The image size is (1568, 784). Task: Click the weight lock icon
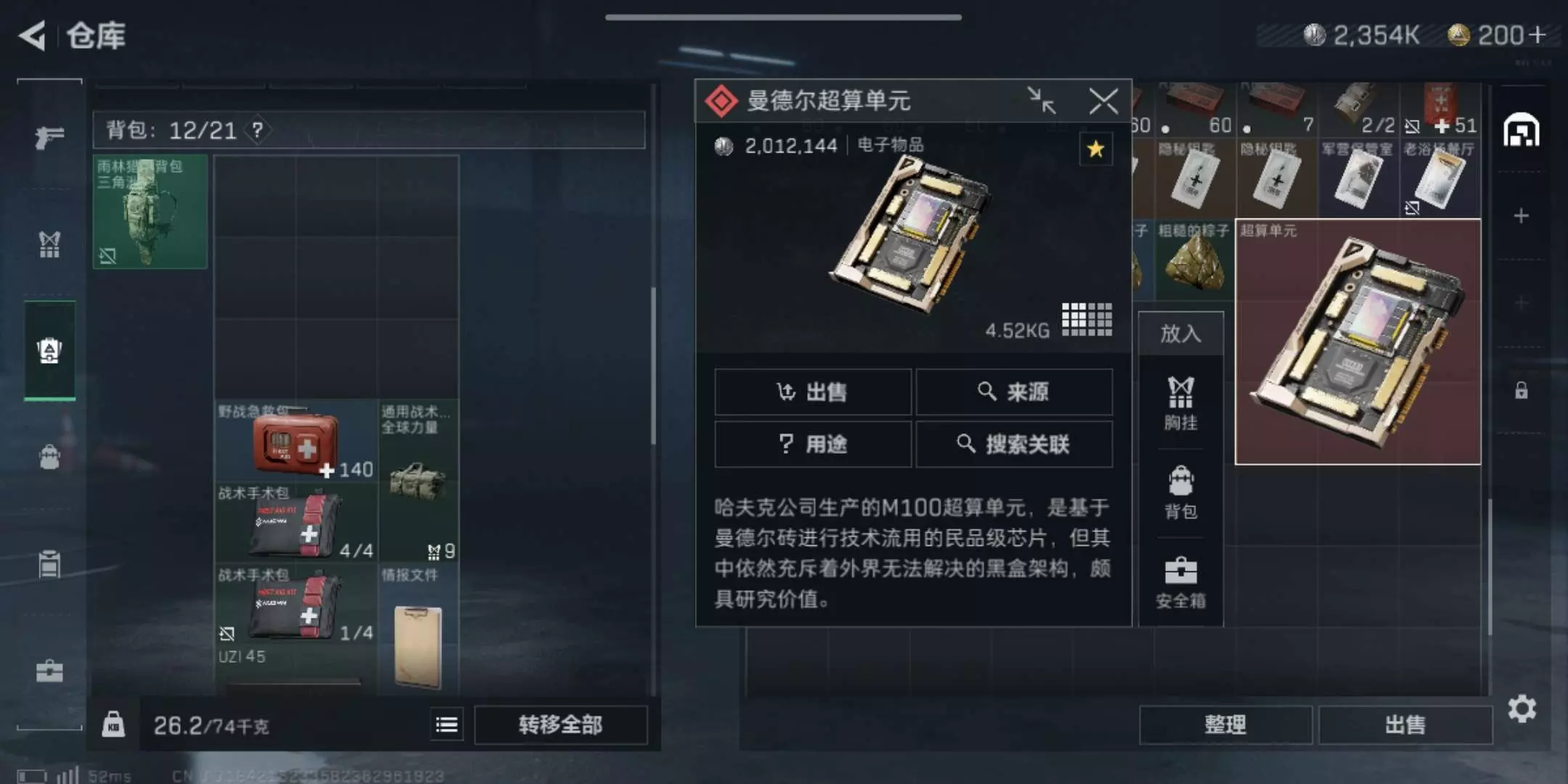(x=113, y=724)
